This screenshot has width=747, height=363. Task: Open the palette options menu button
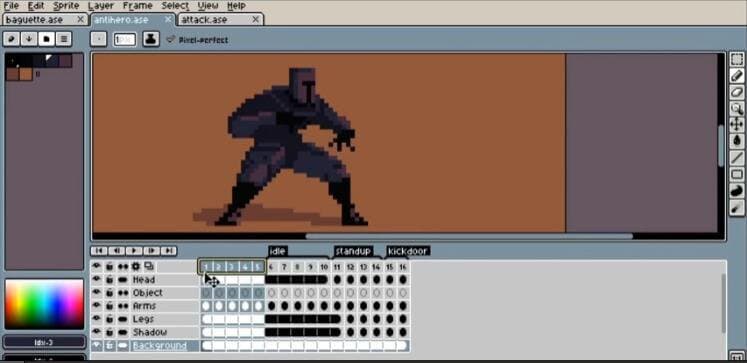point(63,39)
